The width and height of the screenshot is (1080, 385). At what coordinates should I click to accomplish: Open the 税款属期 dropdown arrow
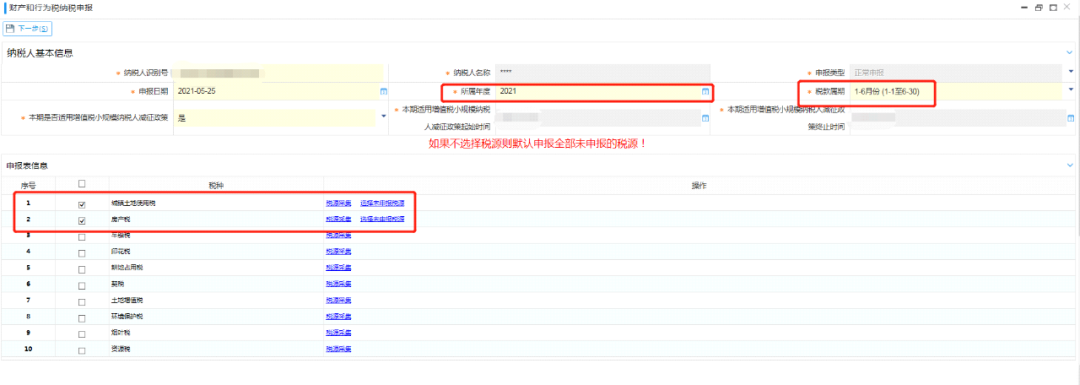coord(1071,90)
